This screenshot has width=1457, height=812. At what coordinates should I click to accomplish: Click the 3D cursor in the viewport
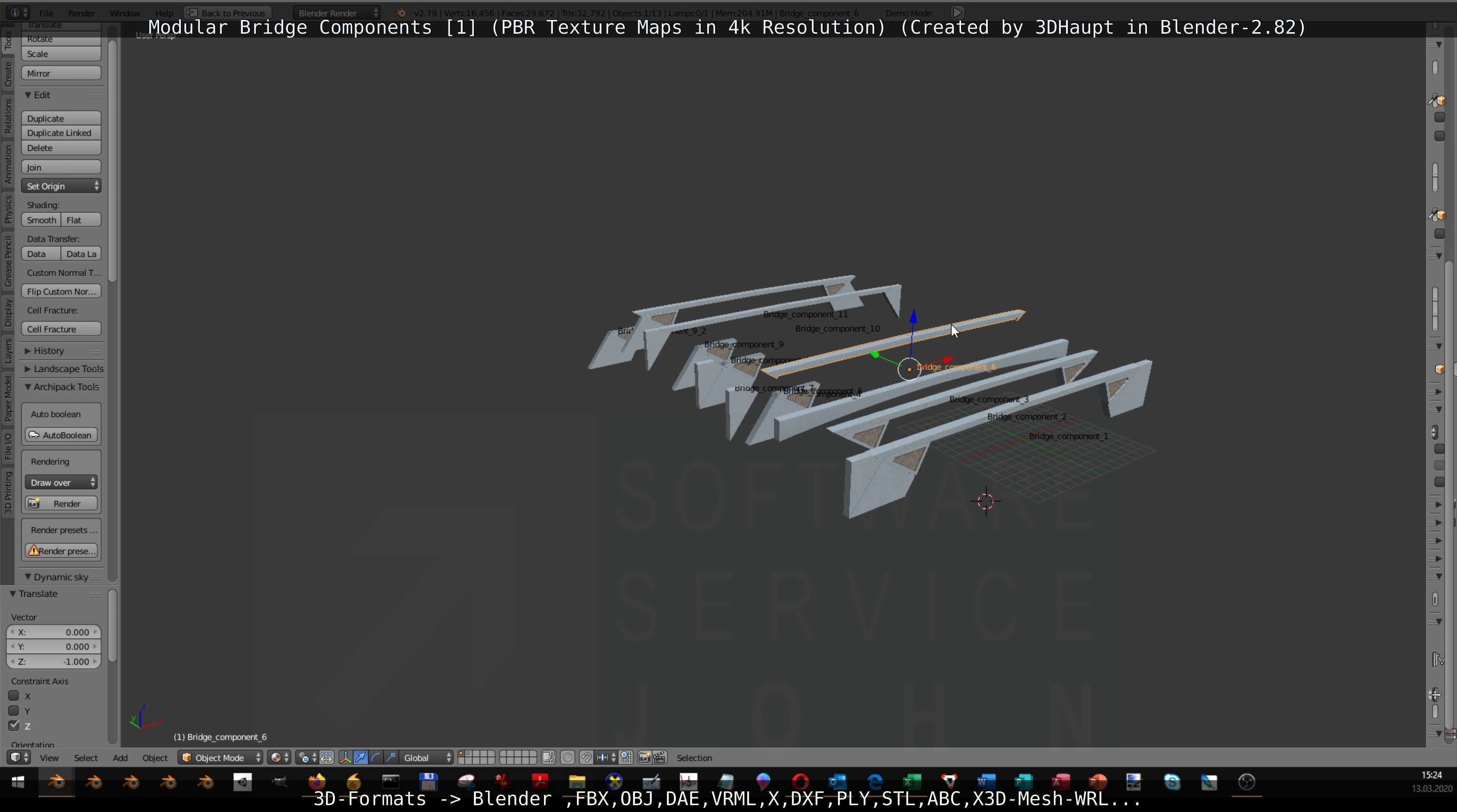pos(986,501)
